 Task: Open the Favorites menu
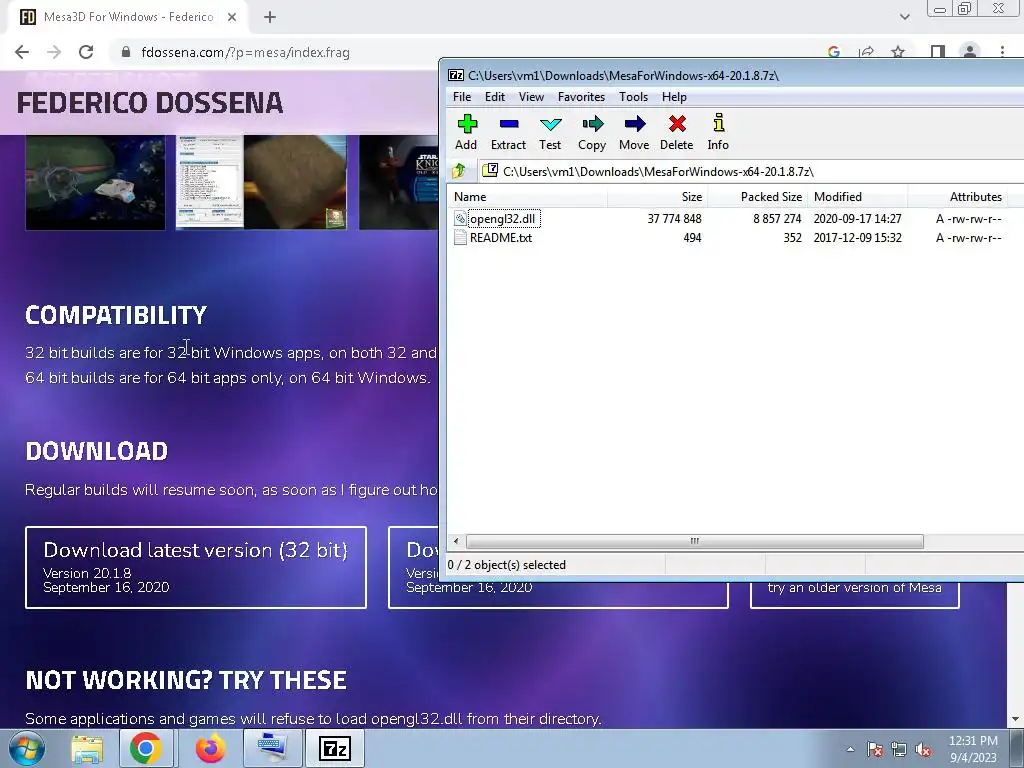pyautogui.click(x=581, y=97)
